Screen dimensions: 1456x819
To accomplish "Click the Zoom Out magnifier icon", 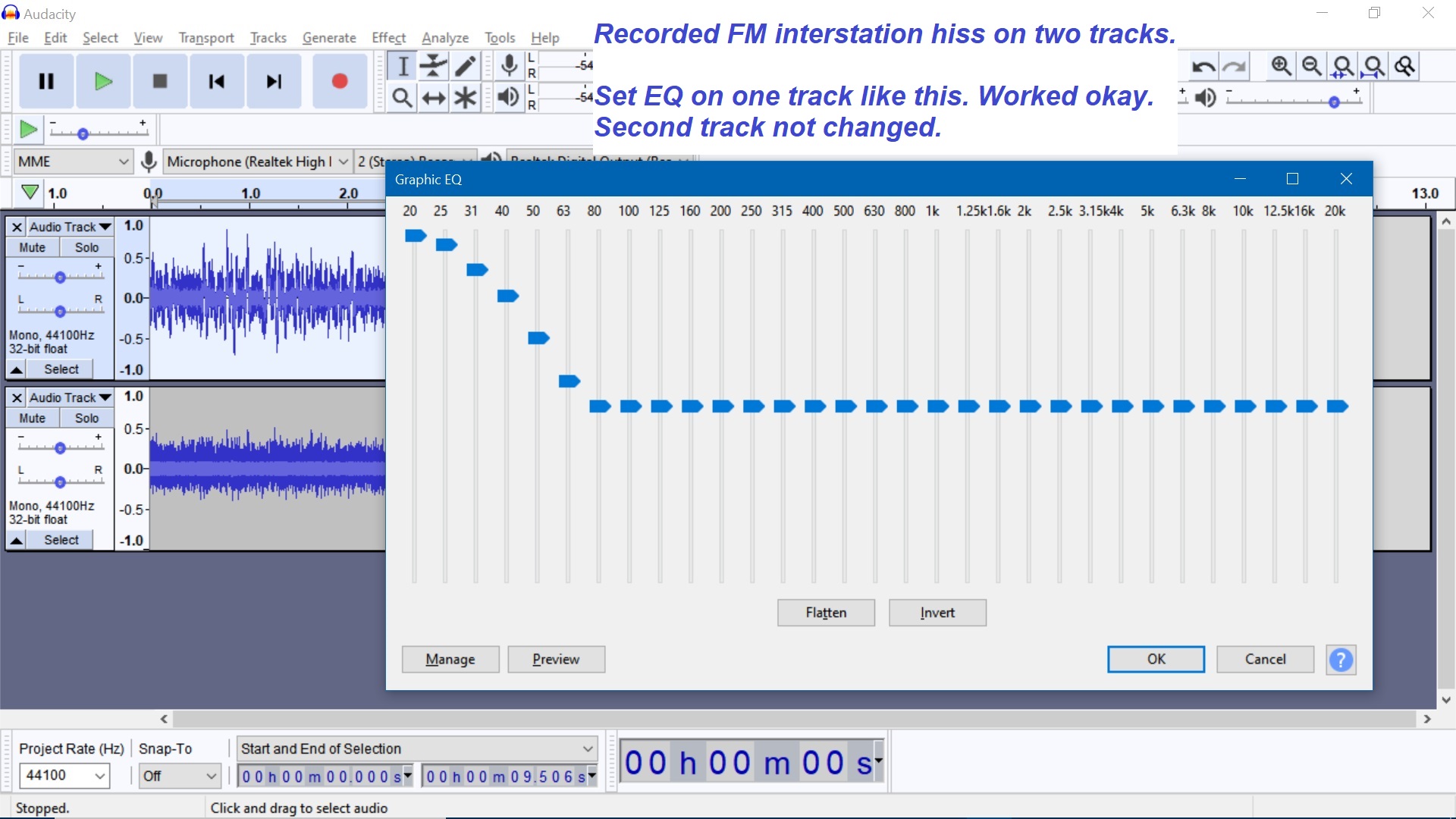I will pyautogui.click(x=1312, y=67).
